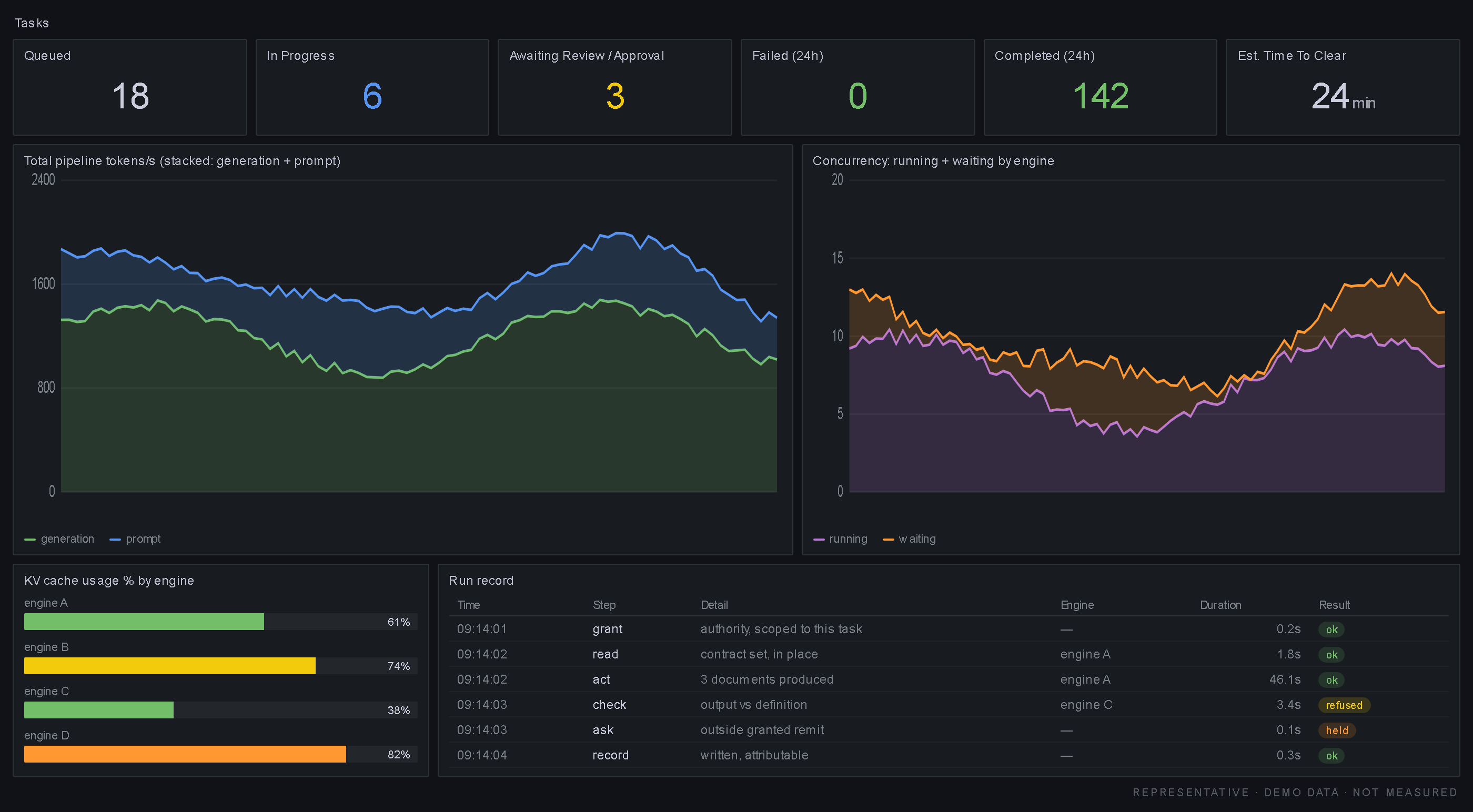Image resolution: width=1473 pixels, height=812 pixels.
Task: Click the held result badge
Action: point(1337,730)
